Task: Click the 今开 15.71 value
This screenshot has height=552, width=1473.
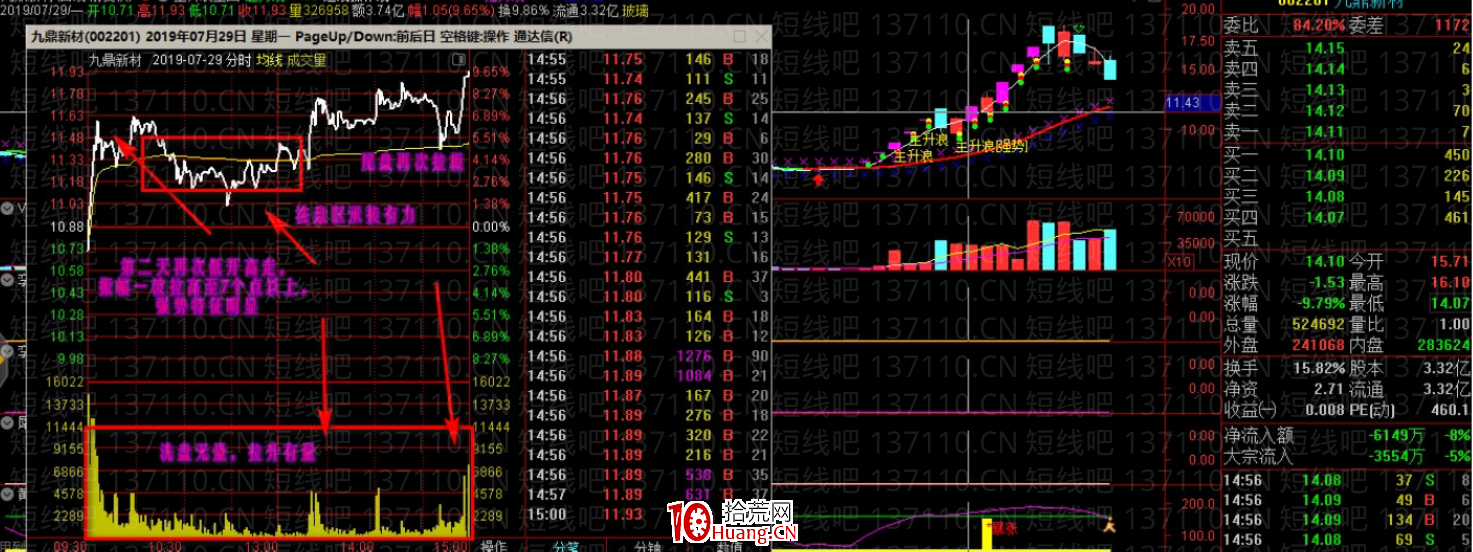Action: tap(1450, 261)
